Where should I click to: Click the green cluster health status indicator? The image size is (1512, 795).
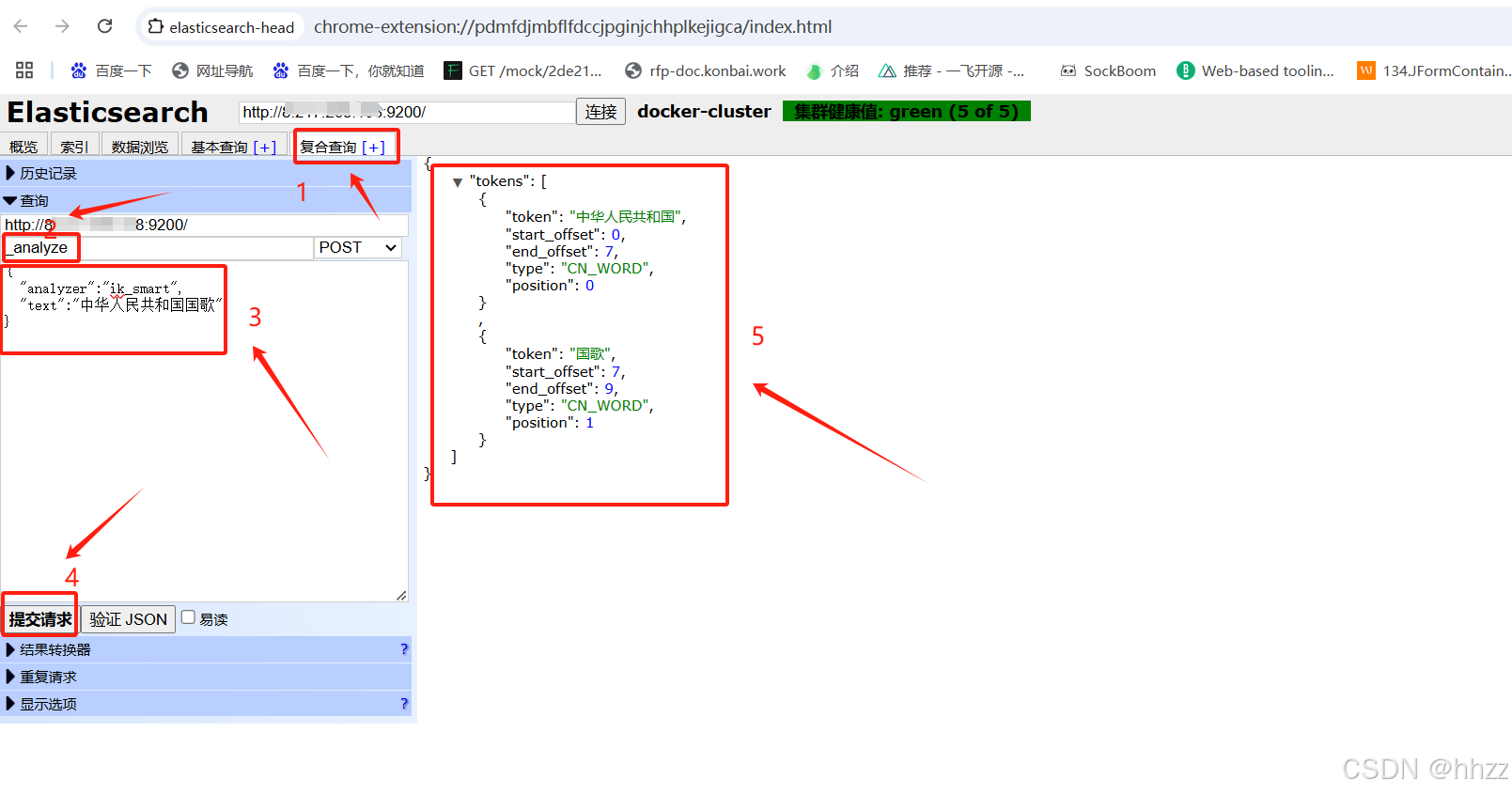tap(907, 111)
